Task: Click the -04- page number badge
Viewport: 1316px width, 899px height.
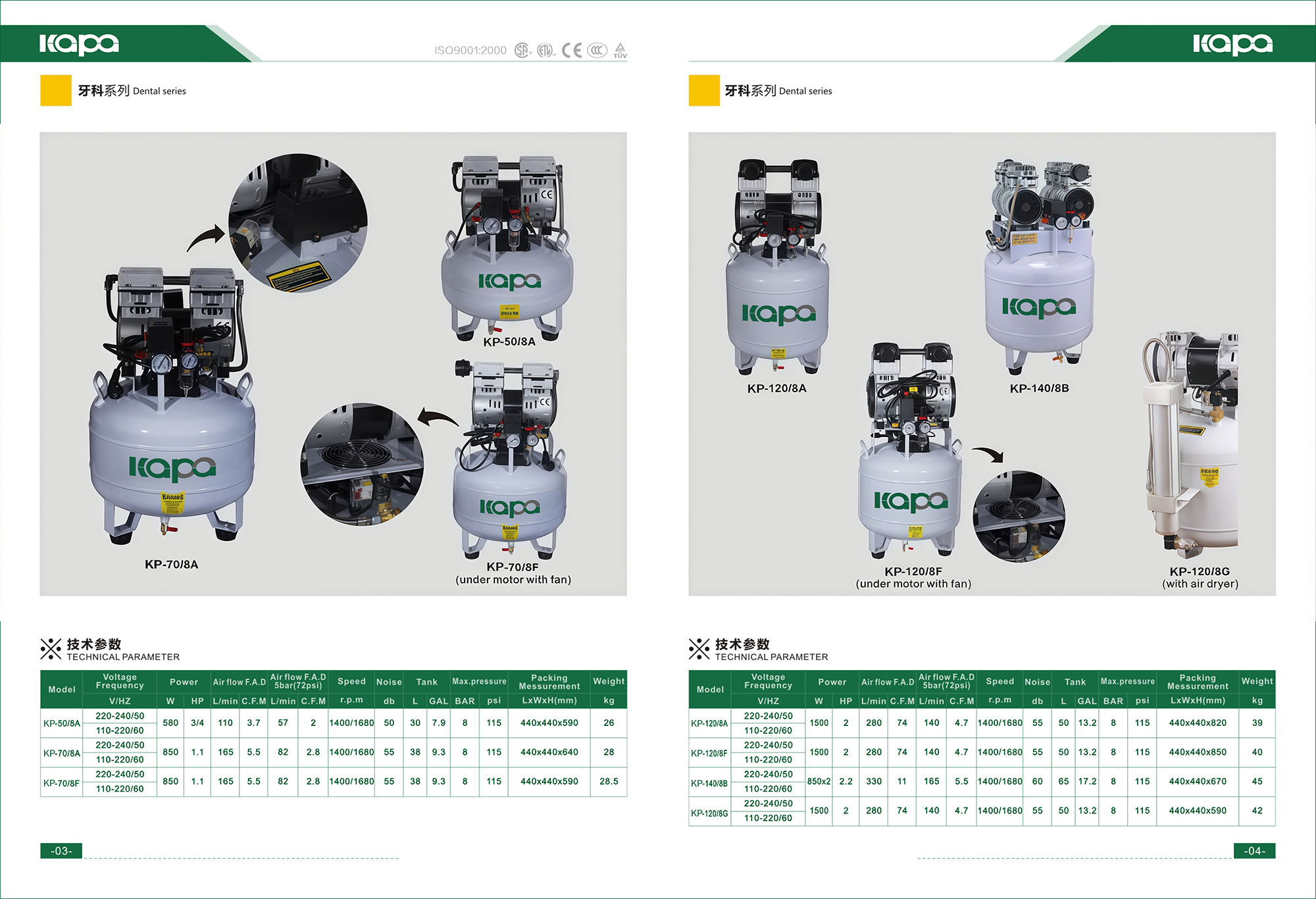Action: tap(1254, 851)
